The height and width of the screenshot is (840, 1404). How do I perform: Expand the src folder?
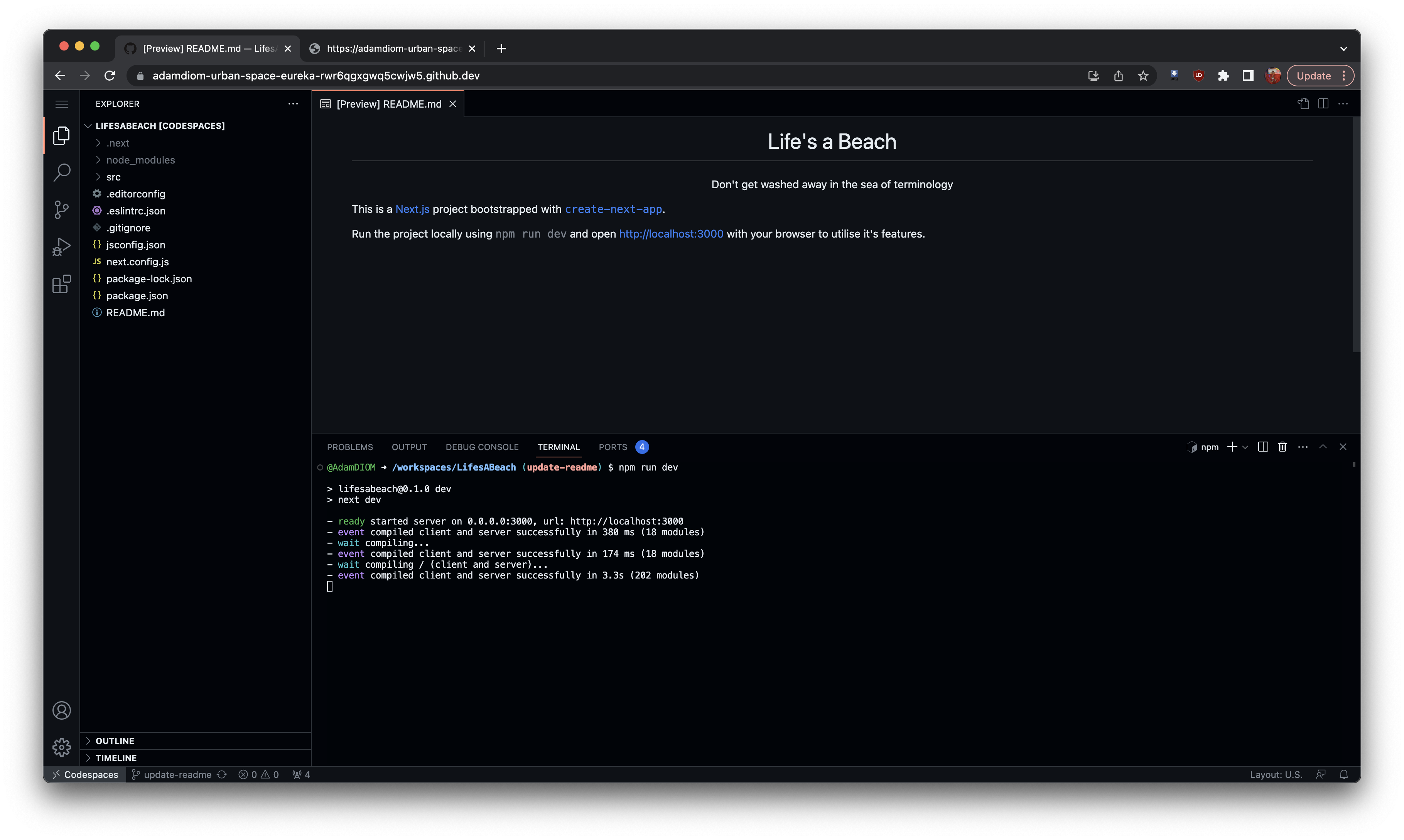pyautogui.click(x=113, y=177)
